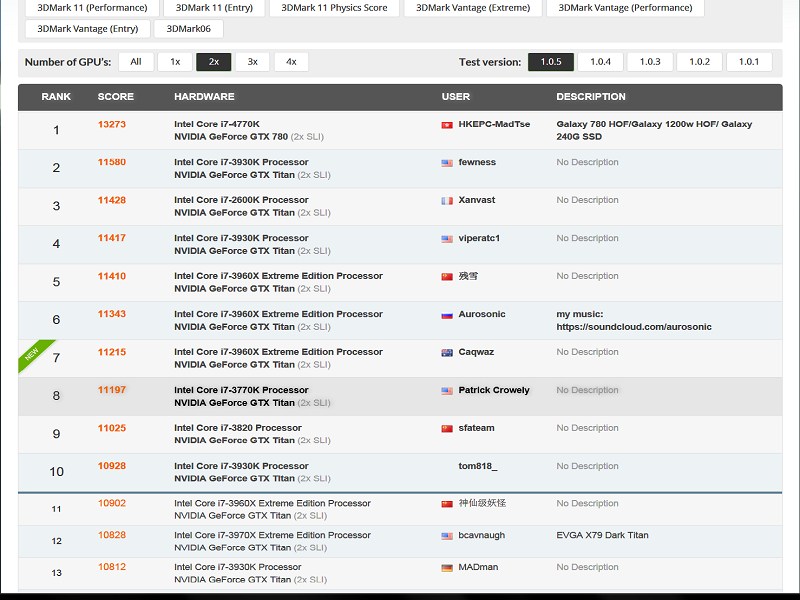Click the SCORE column header
The width and height of the screenshot is (800, 600).
click(x=116, y=96)
